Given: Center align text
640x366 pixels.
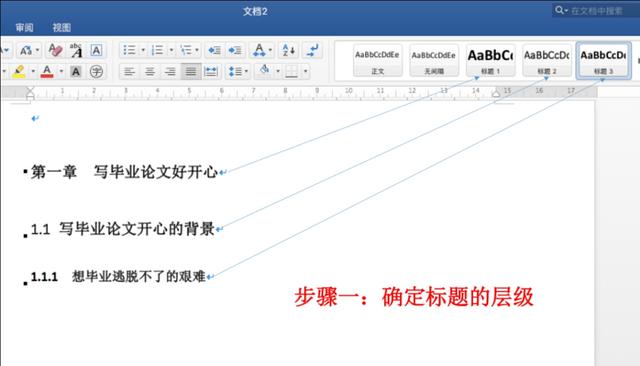Looking at the screenshot, I should click(x=150, y=72).
